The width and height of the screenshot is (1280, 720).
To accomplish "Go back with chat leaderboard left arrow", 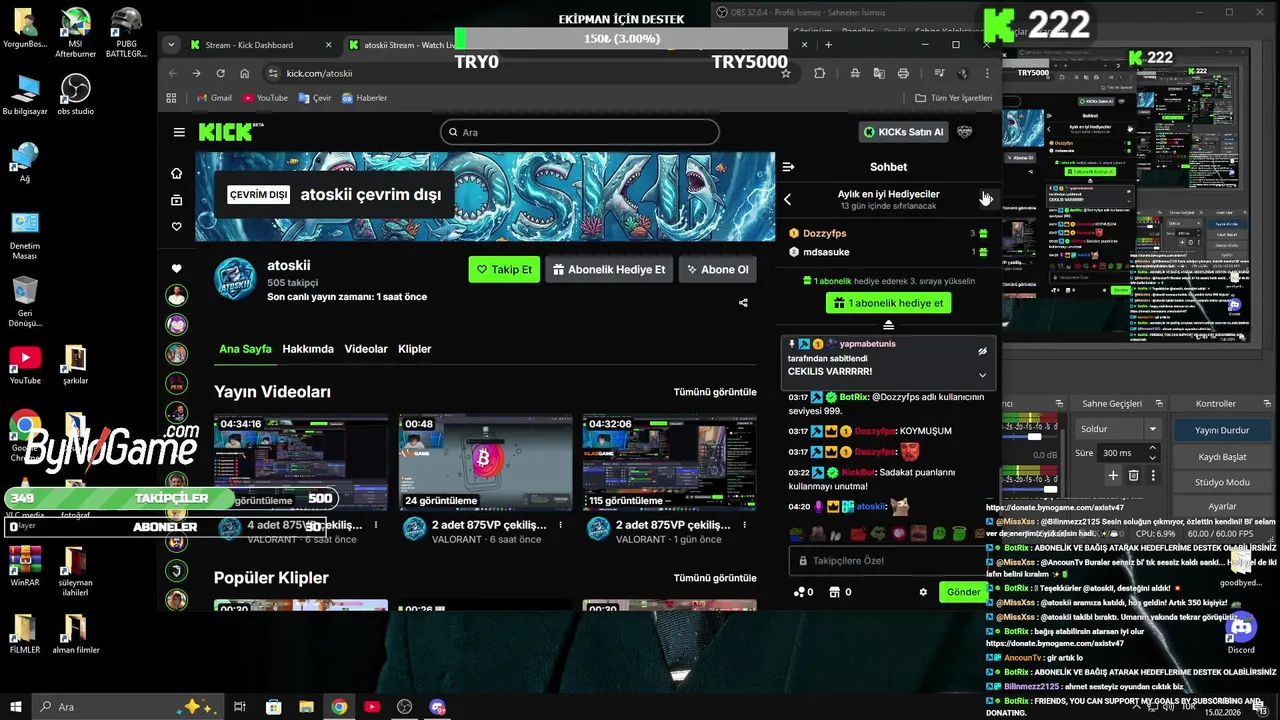I will point(787,199).
